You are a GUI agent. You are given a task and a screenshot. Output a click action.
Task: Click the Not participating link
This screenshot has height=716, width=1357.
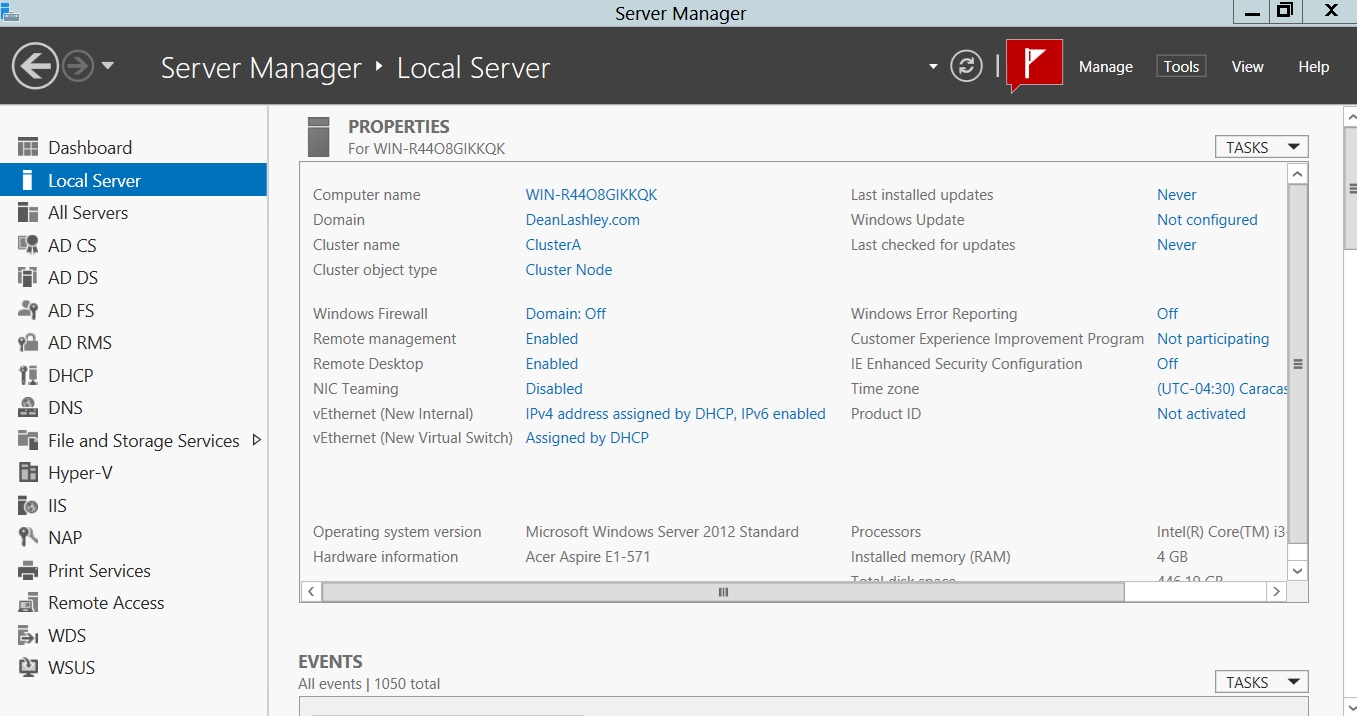(x=1213, y=339)
